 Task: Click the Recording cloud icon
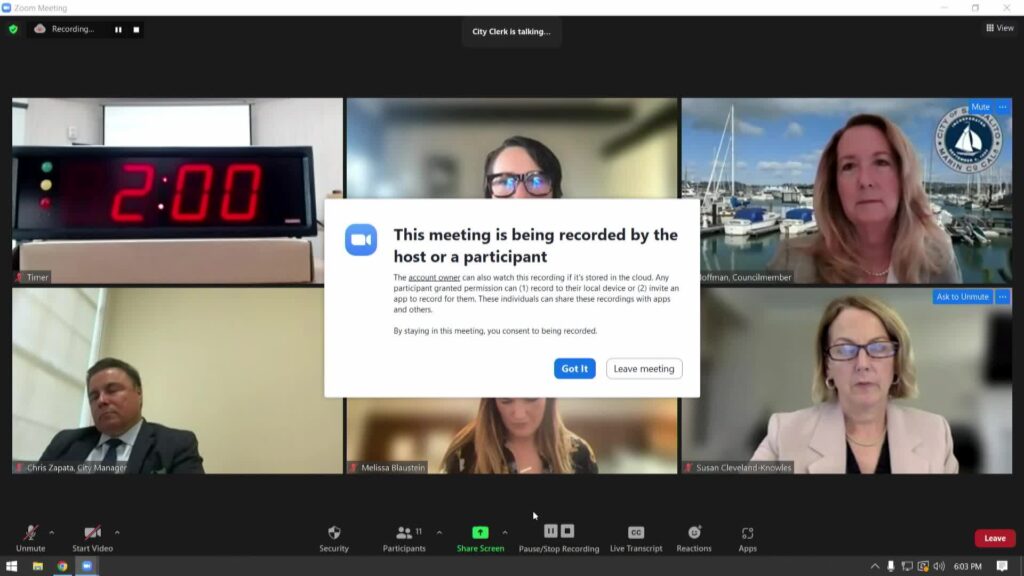tap(40, 29)
